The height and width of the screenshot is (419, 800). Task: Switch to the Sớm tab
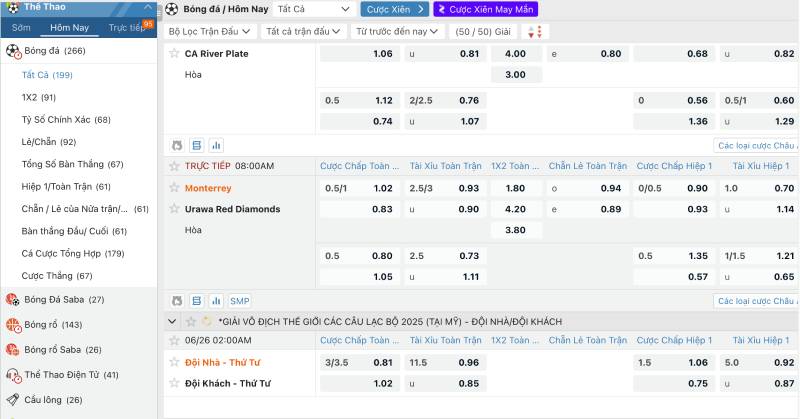pyautogui.click(x=21, y=28)
